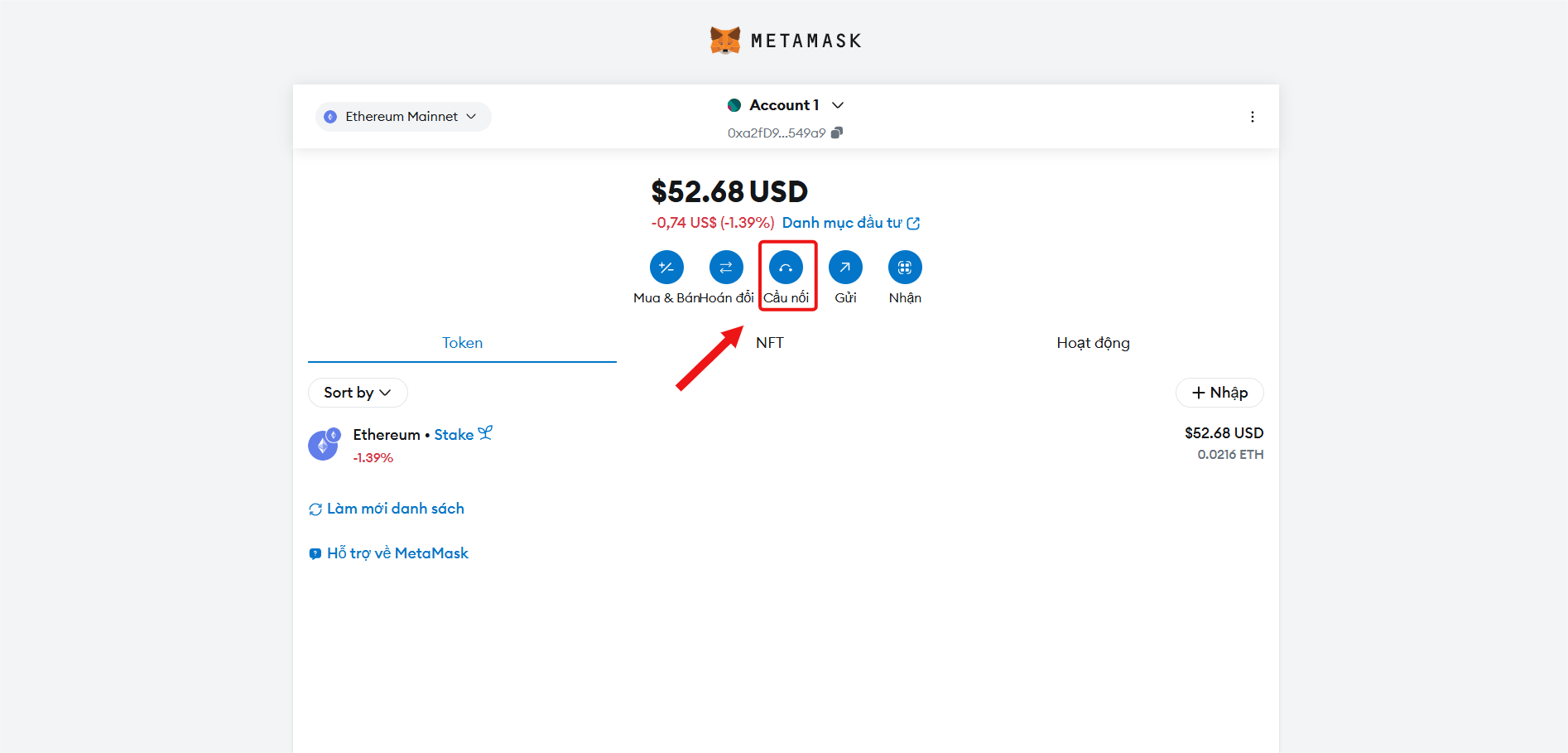Click the Nhận receive icon
1568x753 pixels.
pos(905,268)
